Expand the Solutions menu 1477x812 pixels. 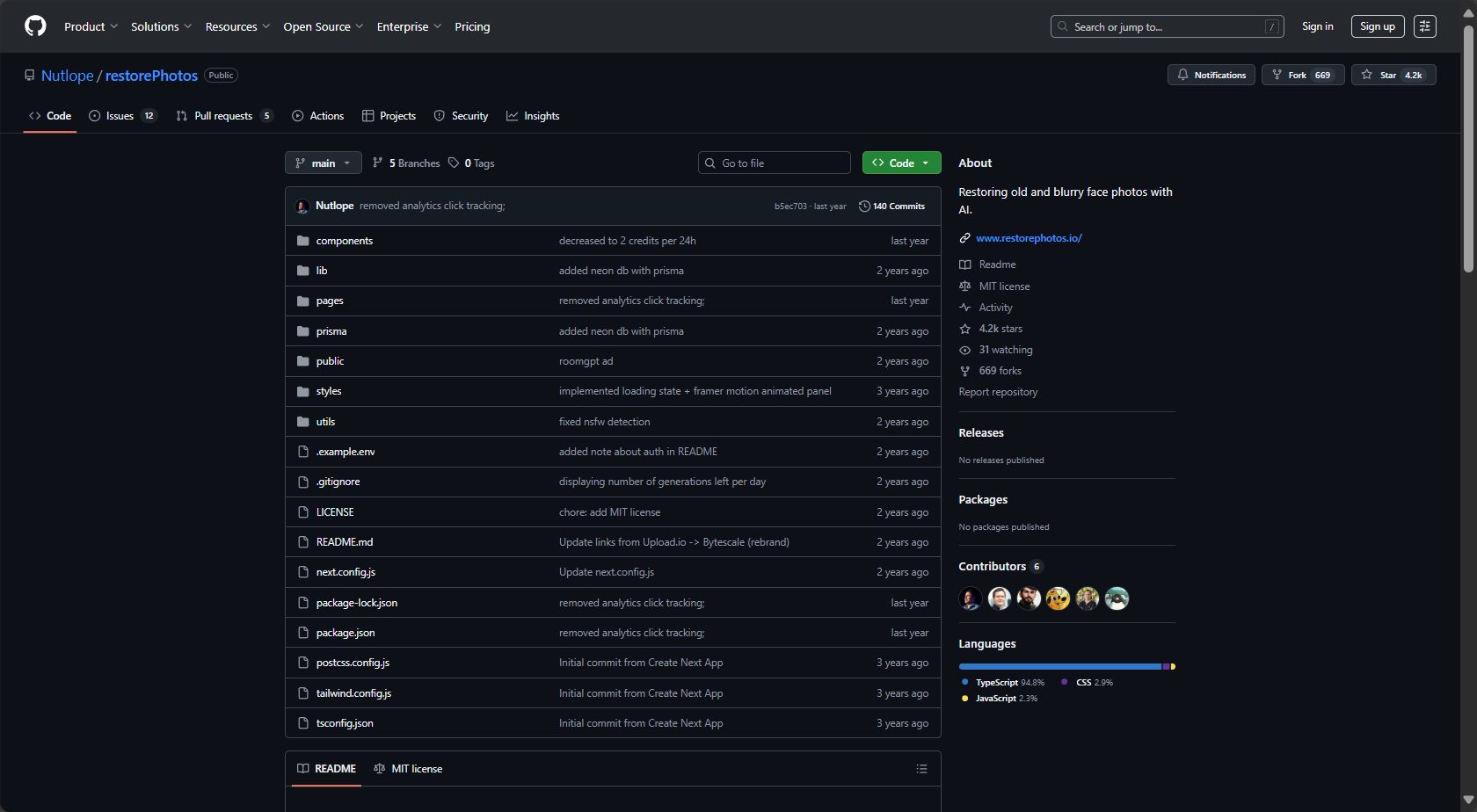tap(161, 27)
